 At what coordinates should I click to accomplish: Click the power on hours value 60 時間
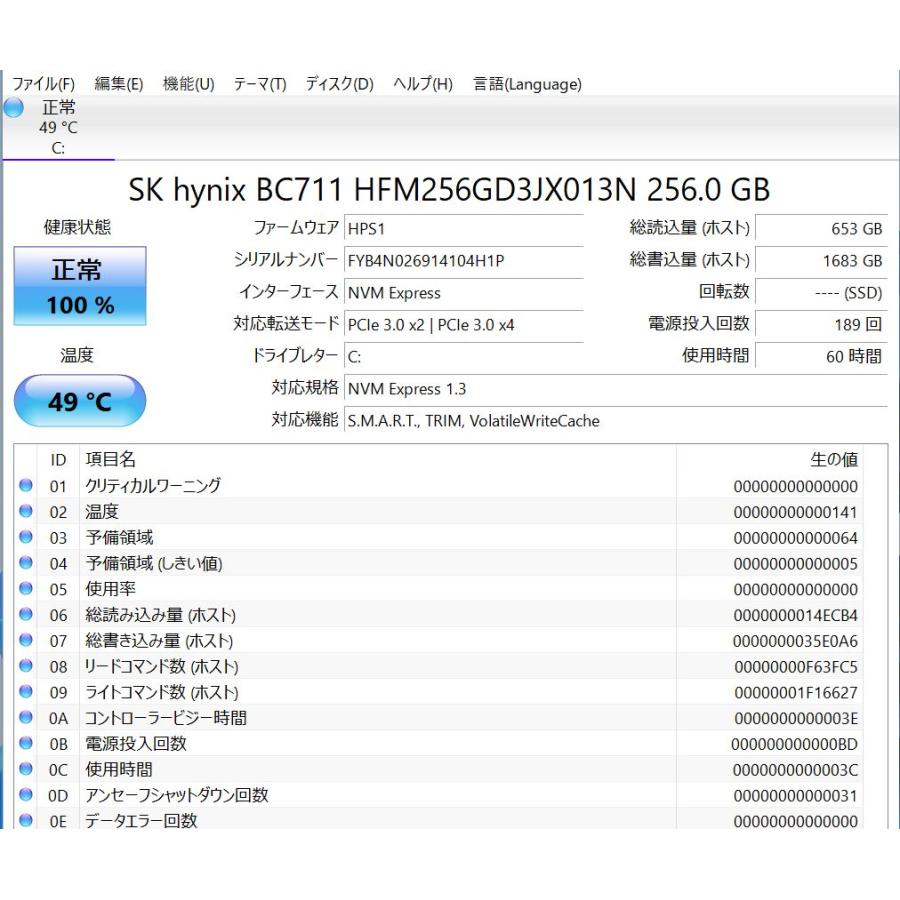coord(821,356)
